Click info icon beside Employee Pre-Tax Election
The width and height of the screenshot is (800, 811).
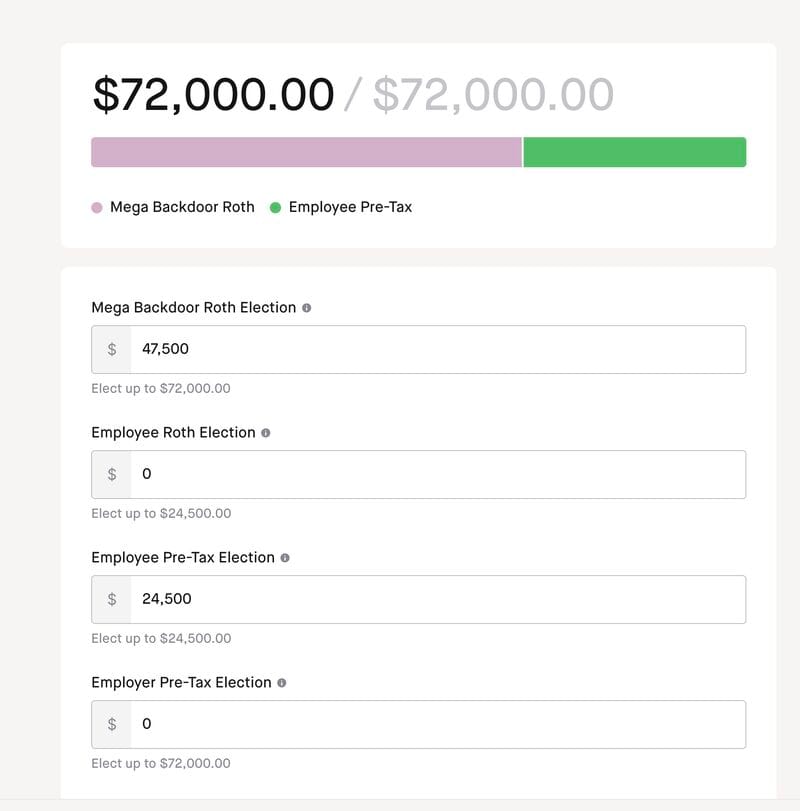[x=285, y=558]
